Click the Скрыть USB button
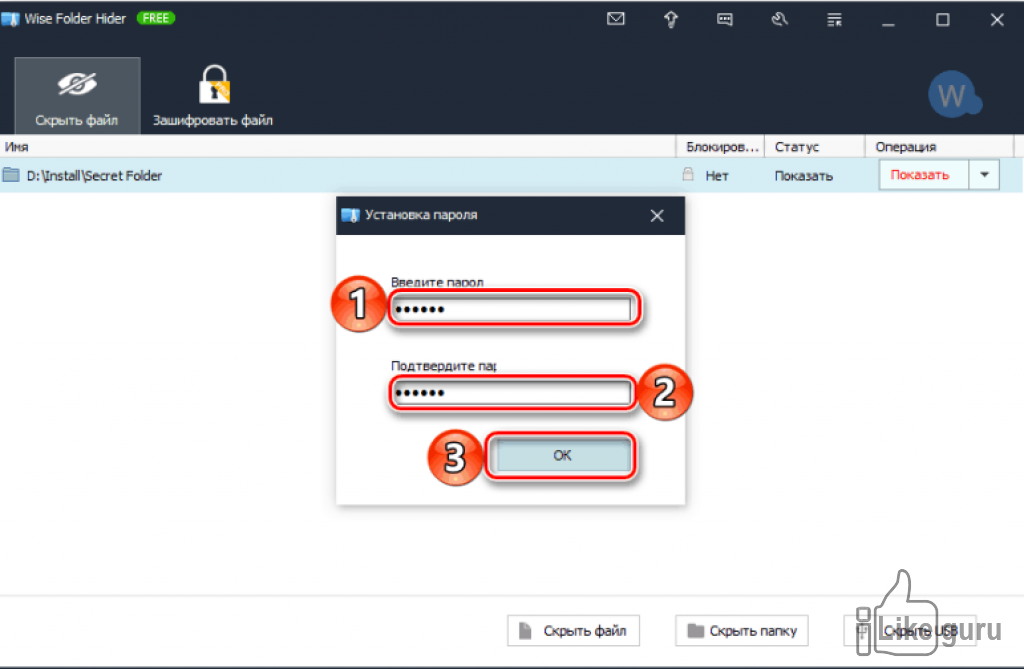This screenshot has width=1024, height=669. coord(910,630)
